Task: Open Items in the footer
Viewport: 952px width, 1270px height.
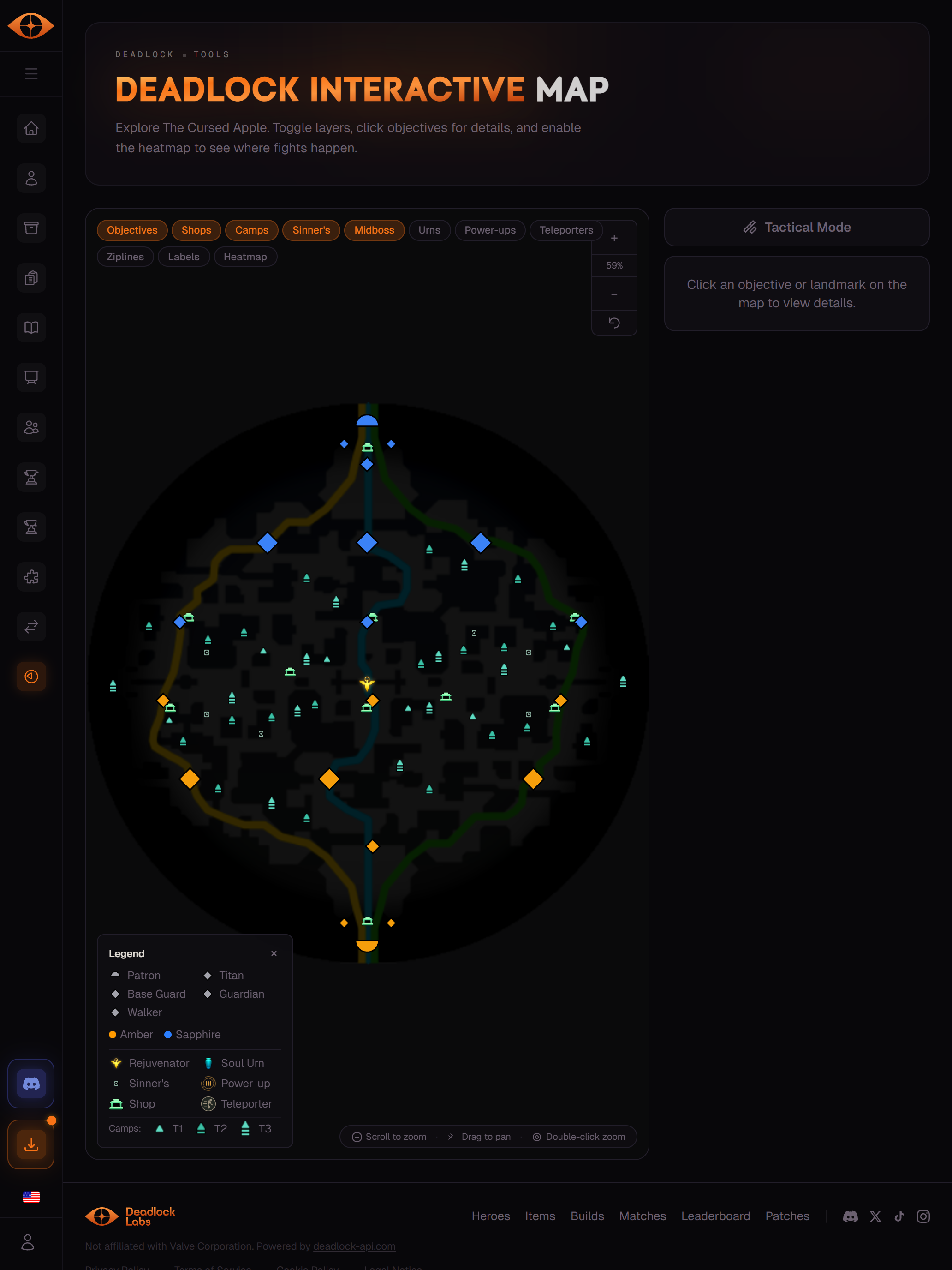Action: (x=540, y=1216)
